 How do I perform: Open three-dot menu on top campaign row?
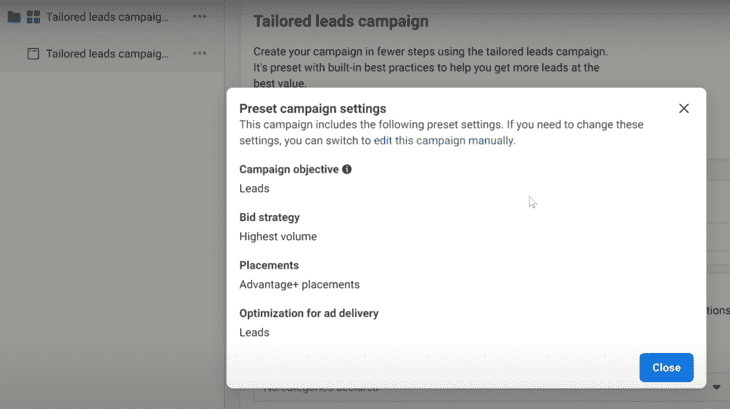200,17
